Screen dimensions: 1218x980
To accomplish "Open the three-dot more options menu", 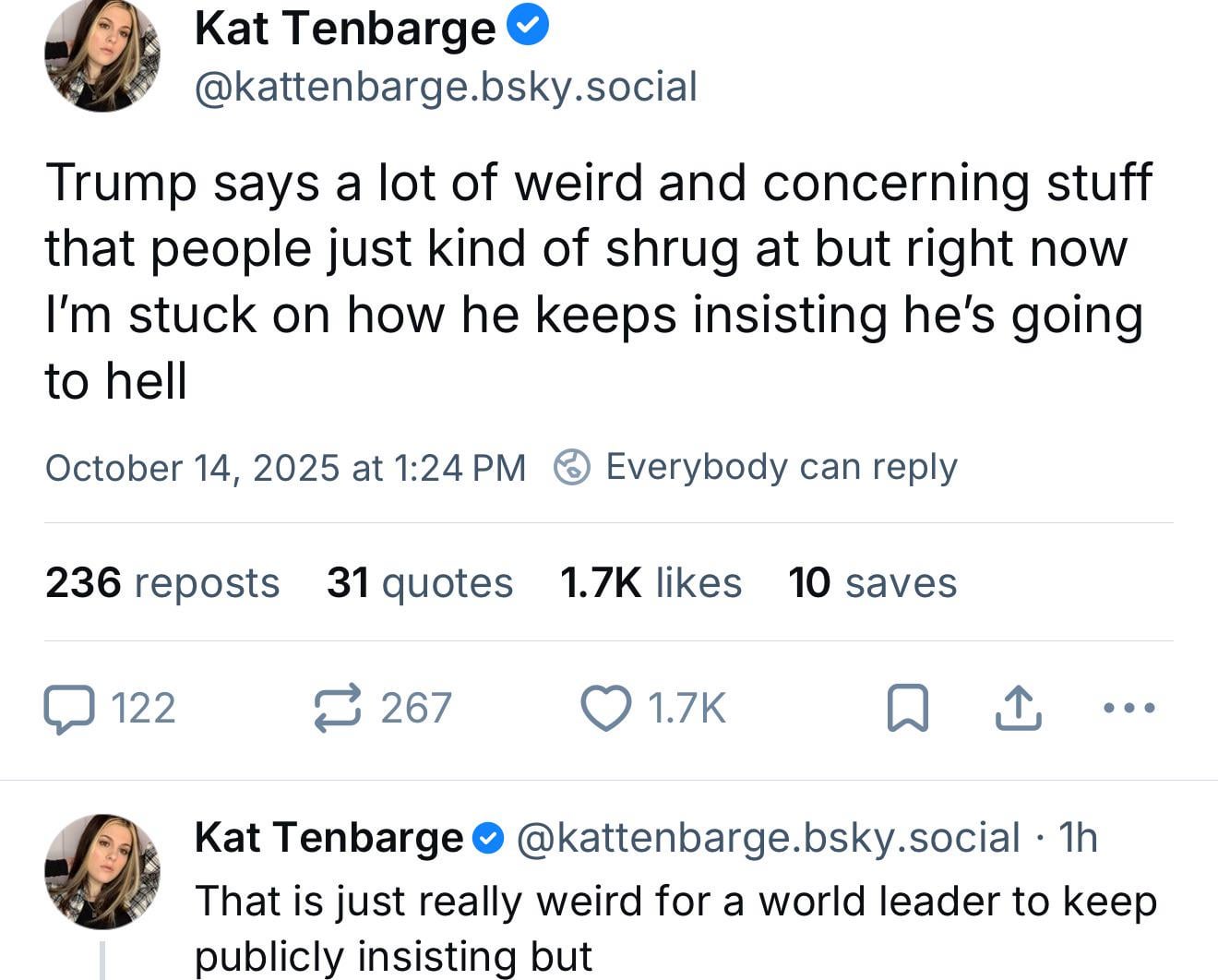I will click(1128, 709).
